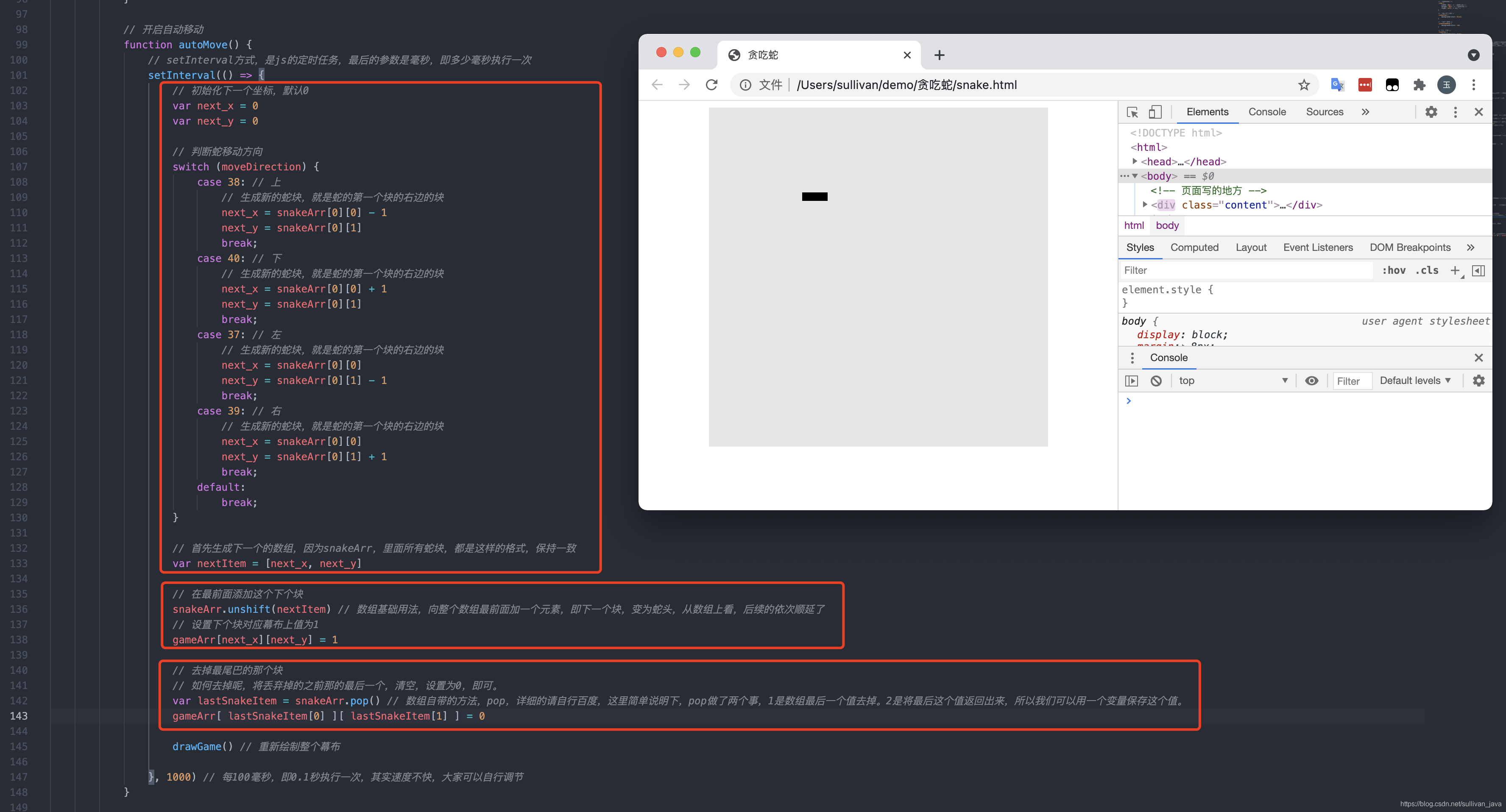Image resolution: width=1506 pixels, height=812 pixels.
Task: Open the Extensions puzzle-piece menu
Action: point(1419,85)
